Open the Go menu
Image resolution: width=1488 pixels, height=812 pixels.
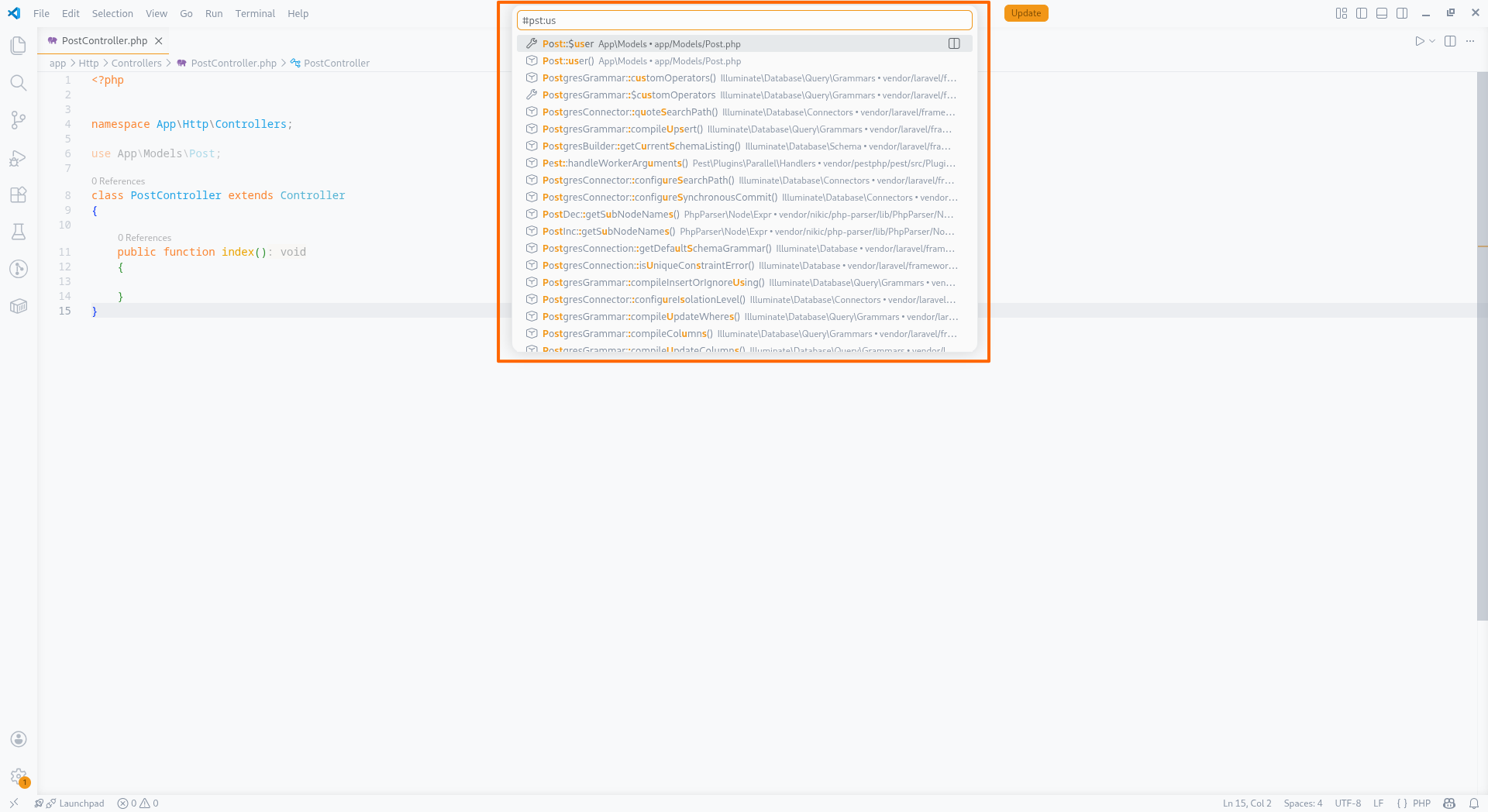[186, 13]
